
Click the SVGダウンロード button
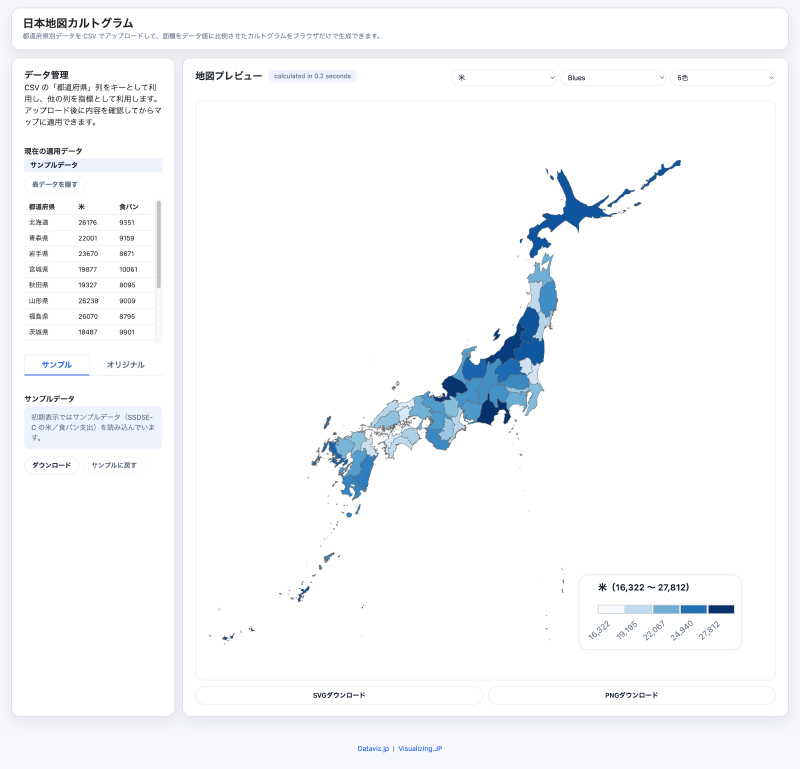coord(338,694)
